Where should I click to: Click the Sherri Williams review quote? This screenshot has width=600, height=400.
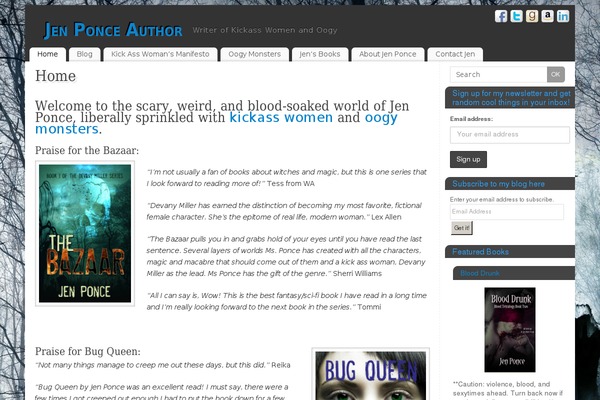tap(286, 256)
